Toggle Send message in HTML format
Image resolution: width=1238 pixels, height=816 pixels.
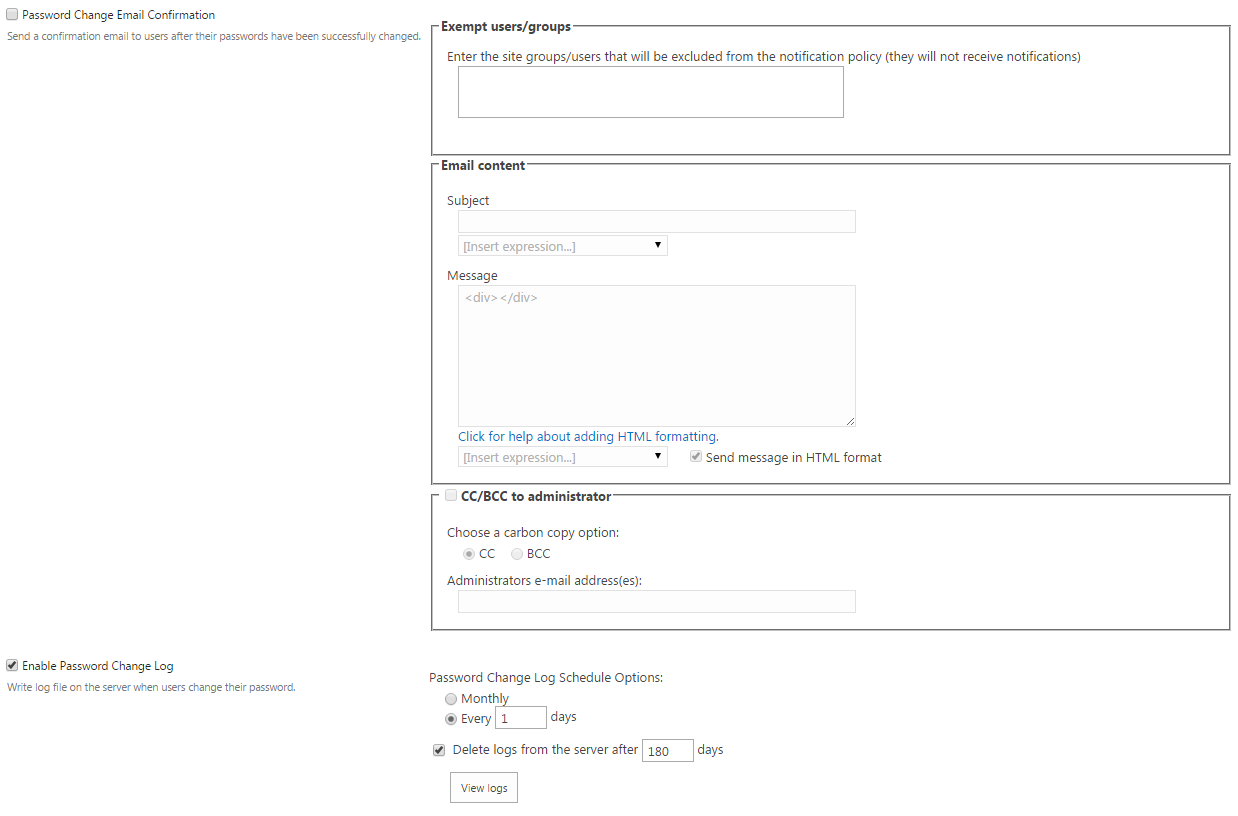pyautogui.click(x=696, y=457)
